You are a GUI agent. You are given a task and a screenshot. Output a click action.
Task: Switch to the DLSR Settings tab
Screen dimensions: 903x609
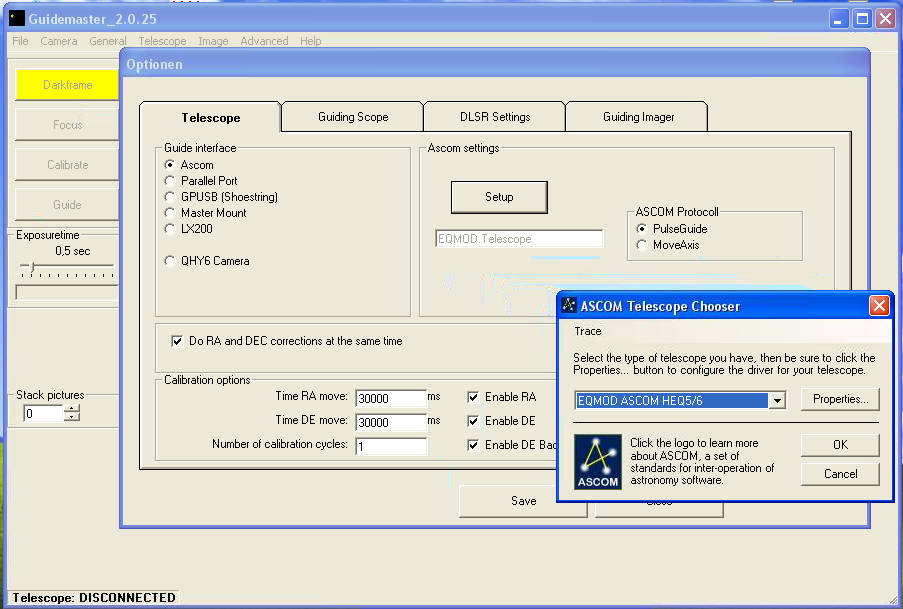click(x=495, y=117)
